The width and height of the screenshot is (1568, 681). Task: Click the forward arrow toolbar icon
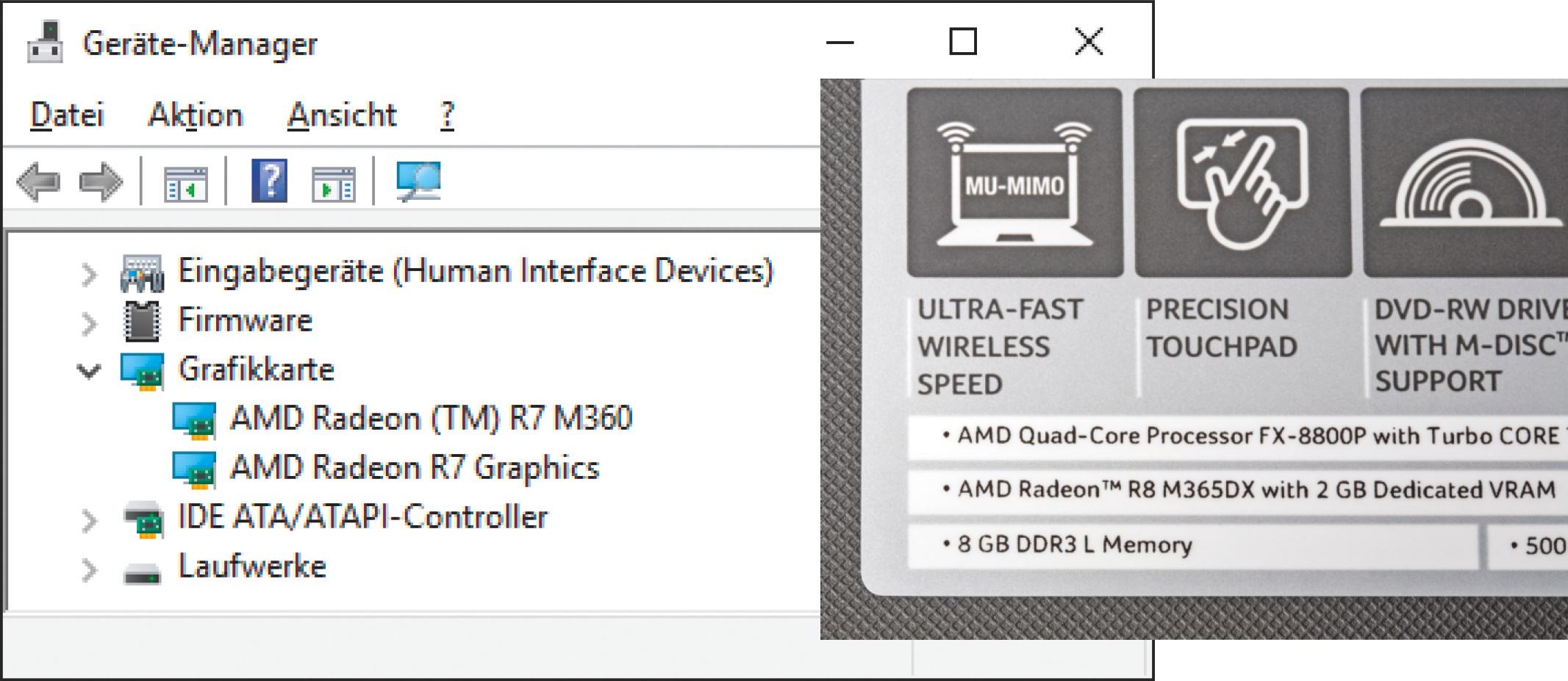click(x=101, y=181)
